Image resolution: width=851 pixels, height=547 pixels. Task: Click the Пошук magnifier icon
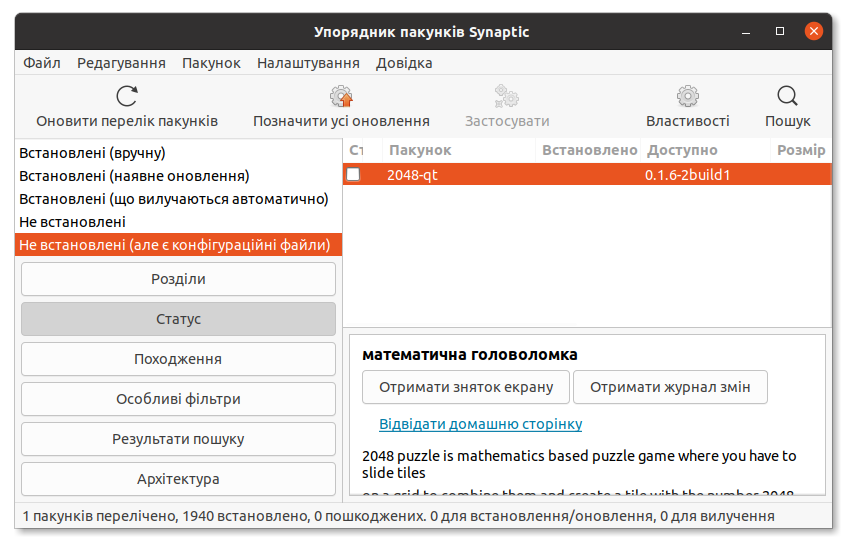point(788,97)
